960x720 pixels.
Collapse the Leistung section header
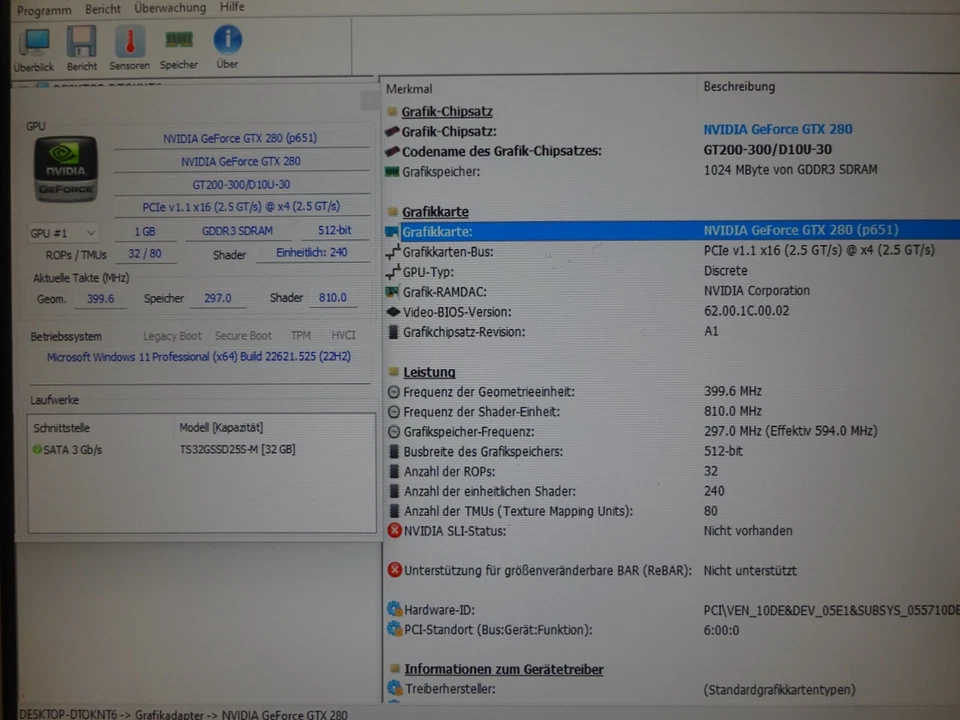pos(429,371)
